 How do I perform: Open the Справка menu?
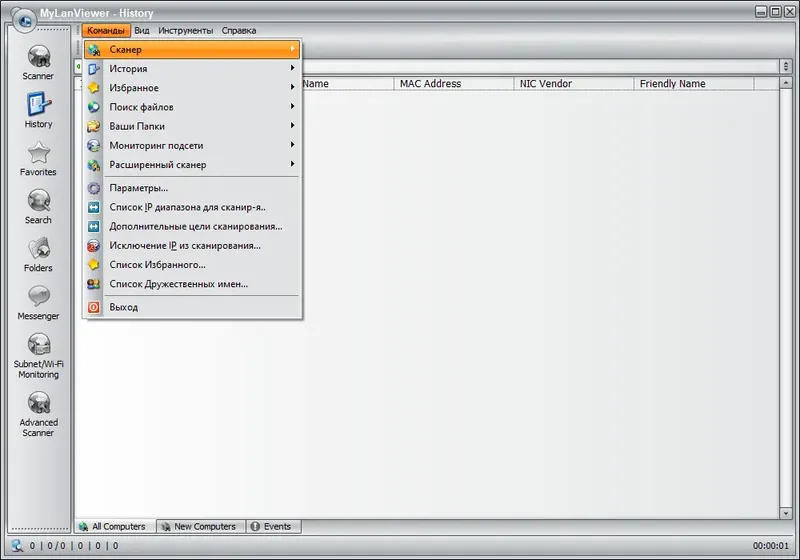coord(239,31)
